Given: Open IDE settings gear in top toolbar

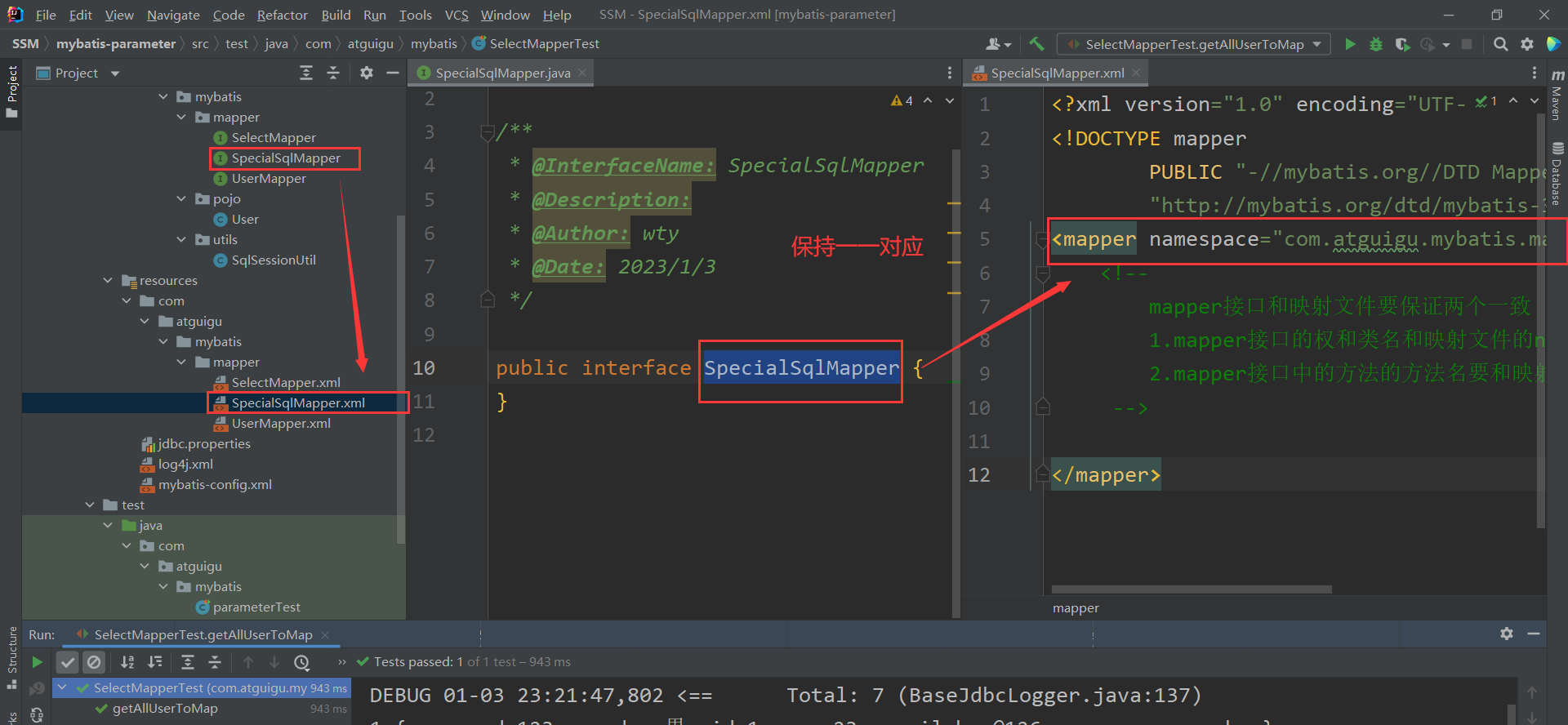Looking at the screenshot, I should pyautogui.click(x=1527, y=44).
